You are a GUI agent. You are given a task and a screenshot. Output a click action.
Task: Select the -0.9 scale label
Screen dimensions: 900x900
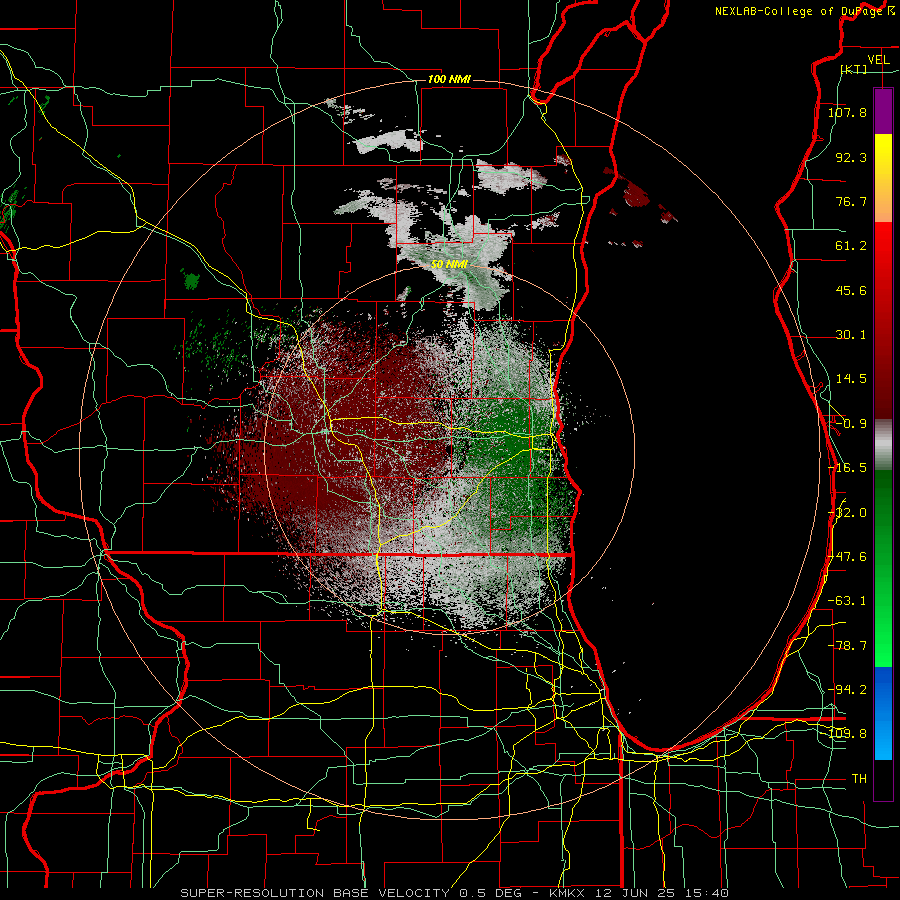pyautogui.click(x=851, y=424)
